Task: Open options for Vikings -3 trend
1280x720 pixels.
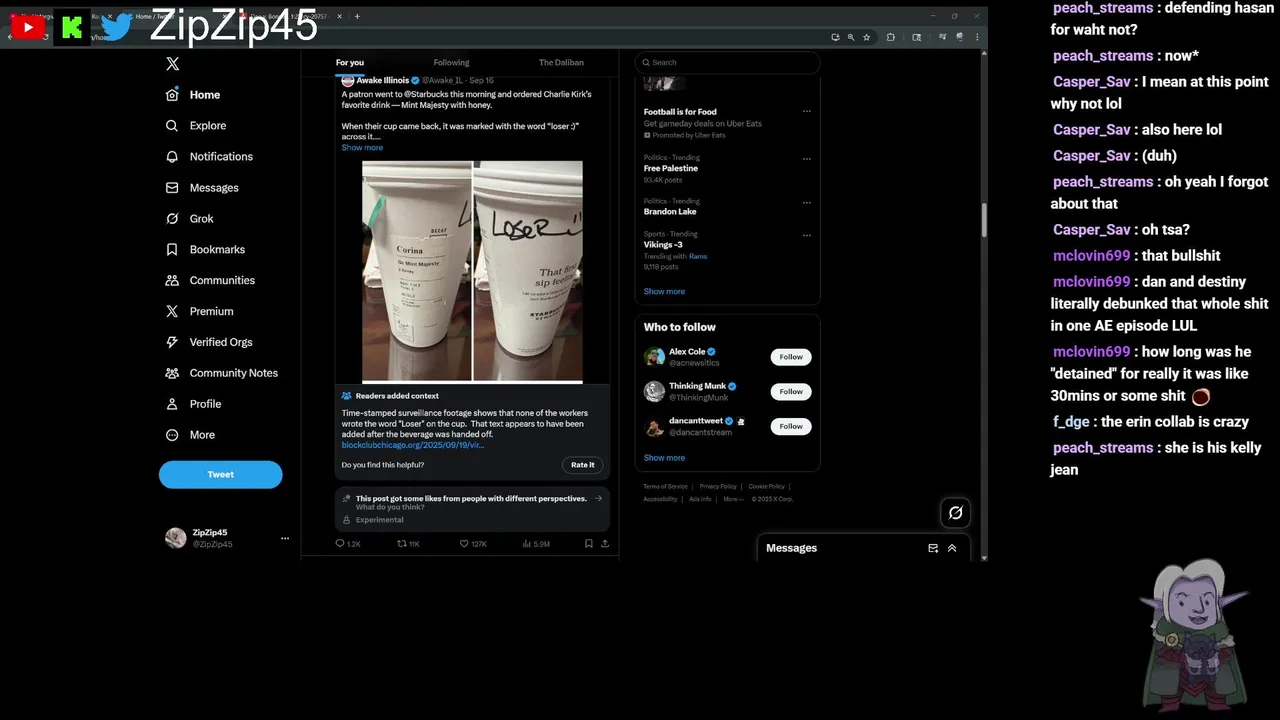Action: point(807,235)
